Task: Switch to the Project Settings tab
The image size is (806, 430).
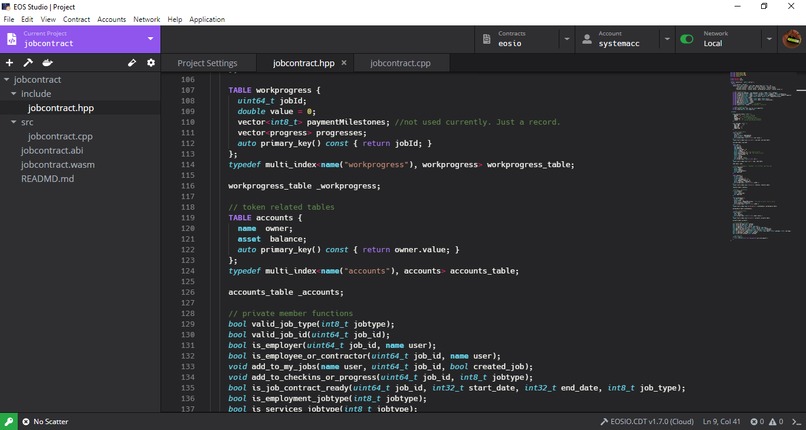Action: (208, 63)
